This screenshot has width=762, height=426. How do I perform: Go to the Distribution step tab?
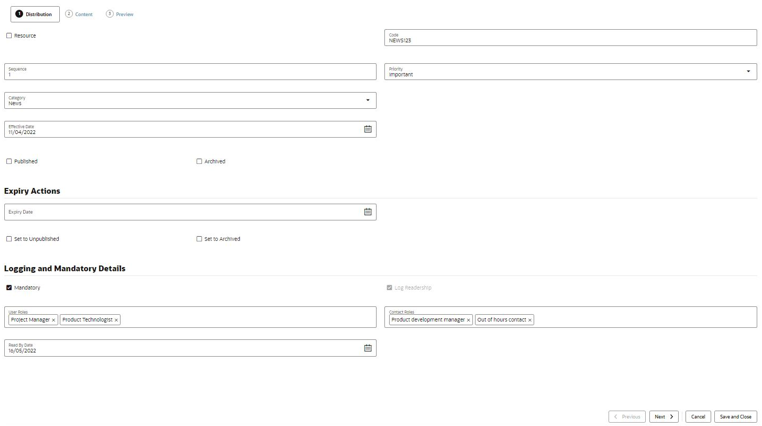coord(35,14)
